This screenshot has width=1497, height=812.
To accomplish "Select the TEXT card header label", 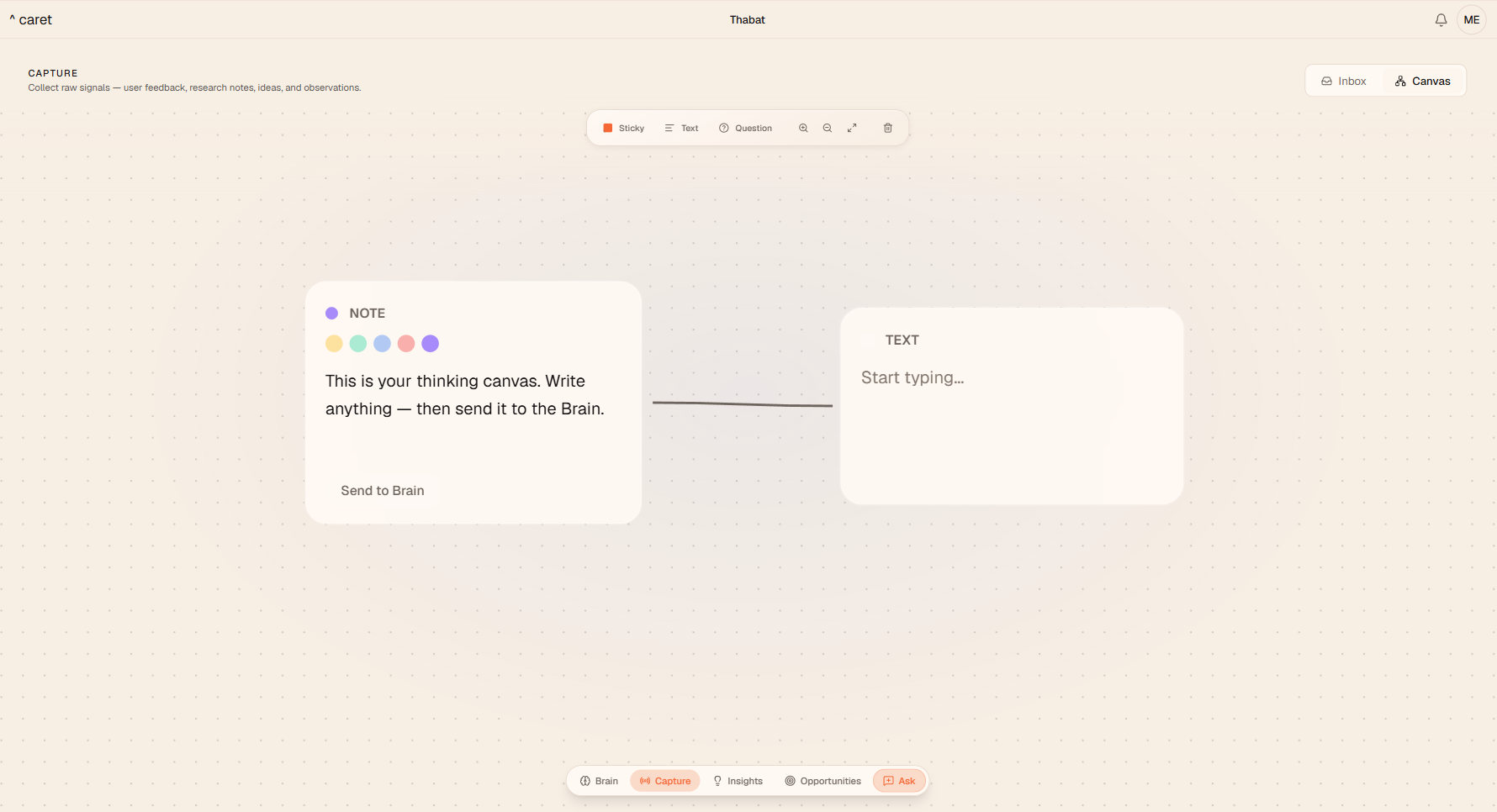I will point(902,340).
